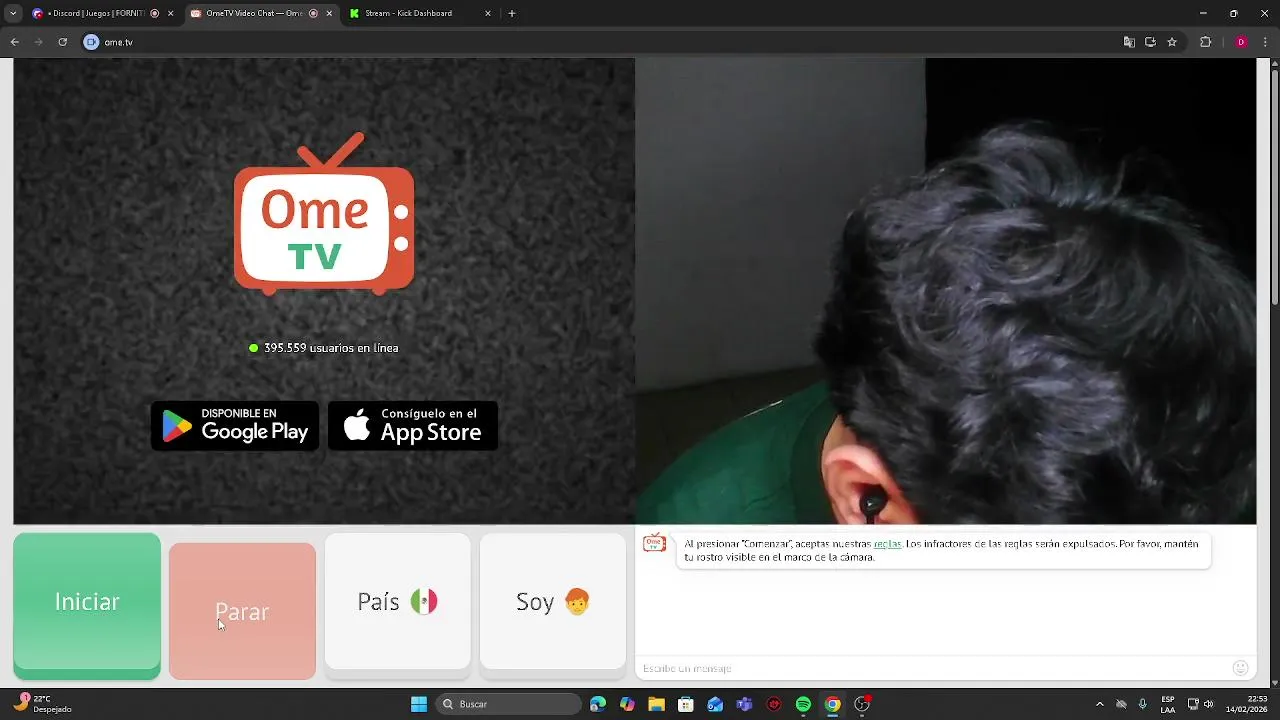This screenshot has height=720, width=1280.
Task: Open Spotify from the taskbar
Action: [x=803, y=704]
